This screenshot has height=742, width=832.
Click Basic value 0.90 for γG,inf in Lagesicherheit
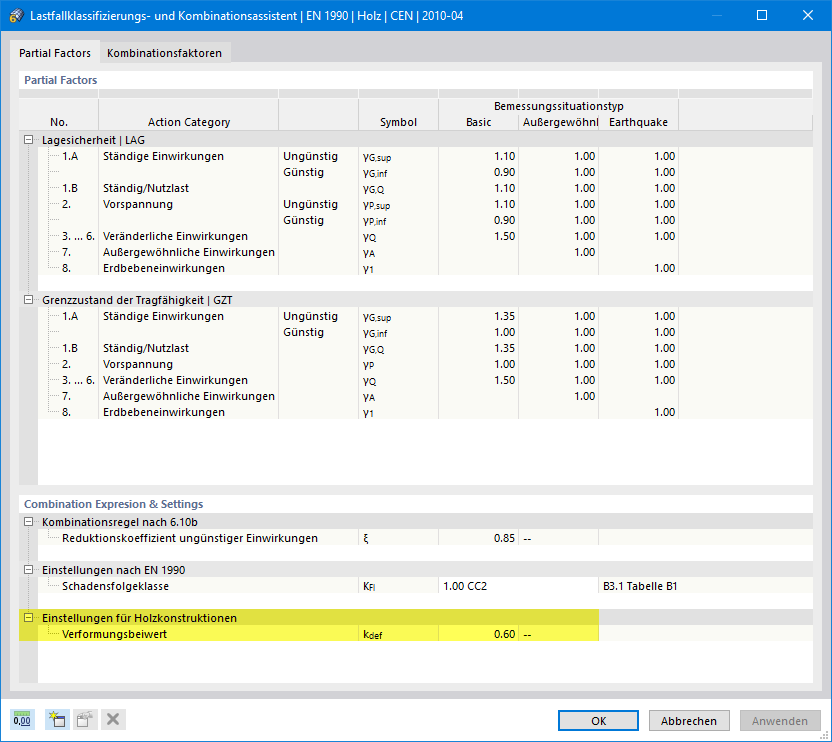(x=478, y=172)
